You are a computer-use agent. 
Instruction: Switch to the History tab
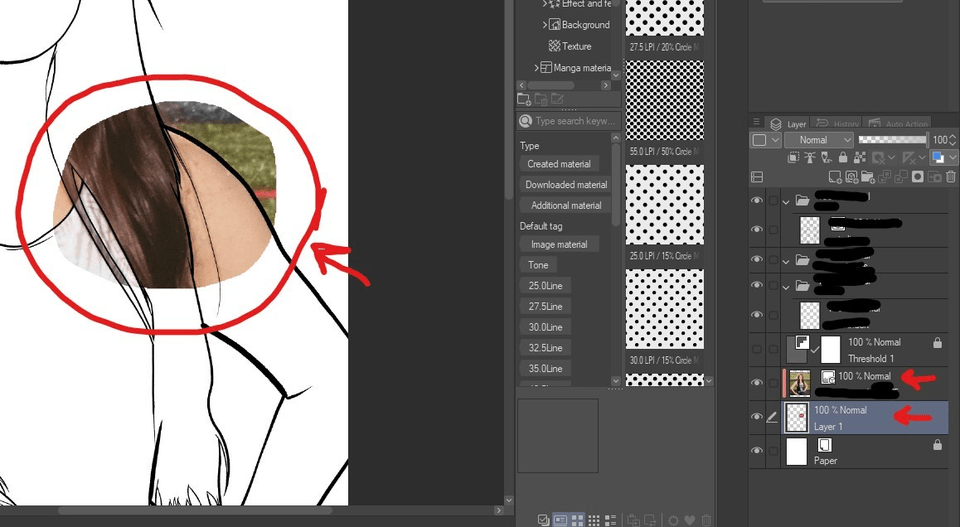pyautogui.click(x=838, y=124)
